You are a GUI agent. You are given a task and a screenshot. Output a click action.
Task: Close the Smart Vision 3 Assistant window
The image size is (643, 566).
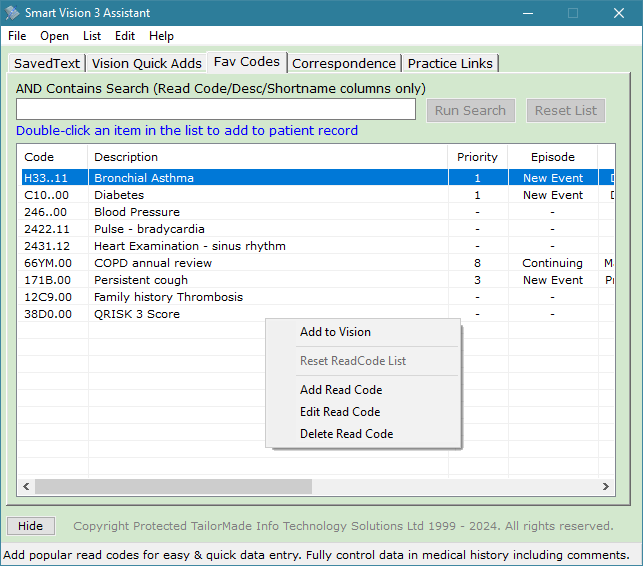[619, 13]
